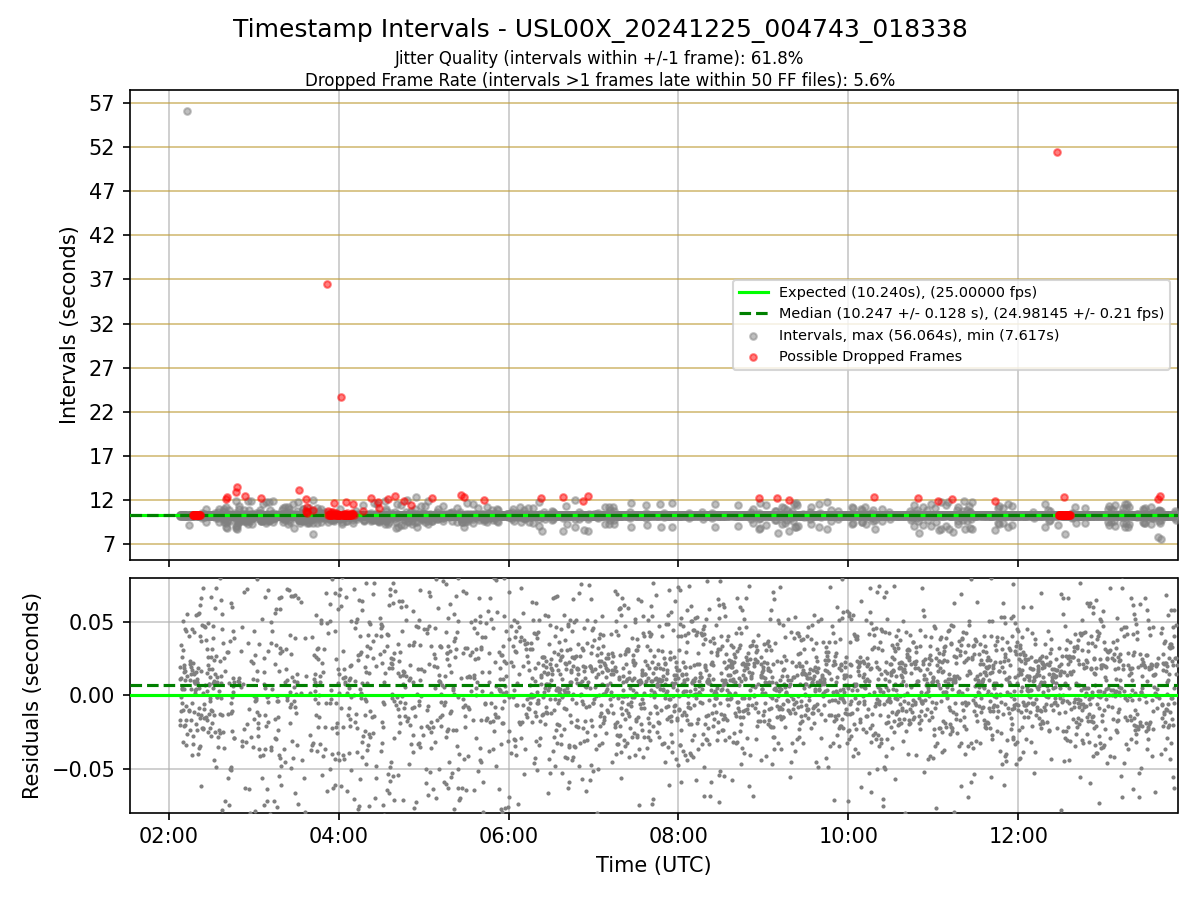Click the '7' y-axis tick label
Viewport: 1200px width, 900px height.
[x=111, y=544]
